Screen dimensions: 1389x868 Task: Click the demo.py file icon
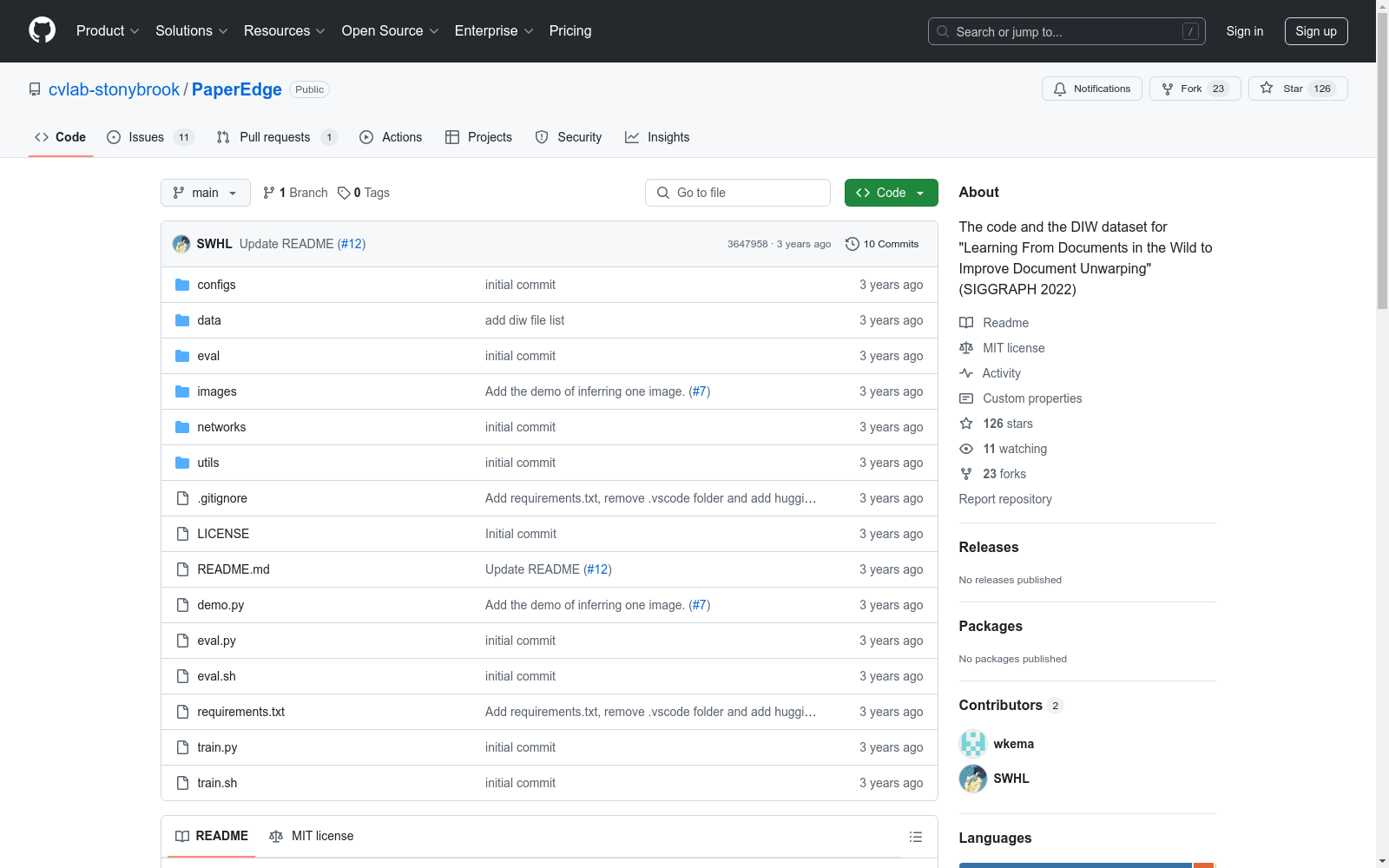pyautogui.click(x=182, y=605)
